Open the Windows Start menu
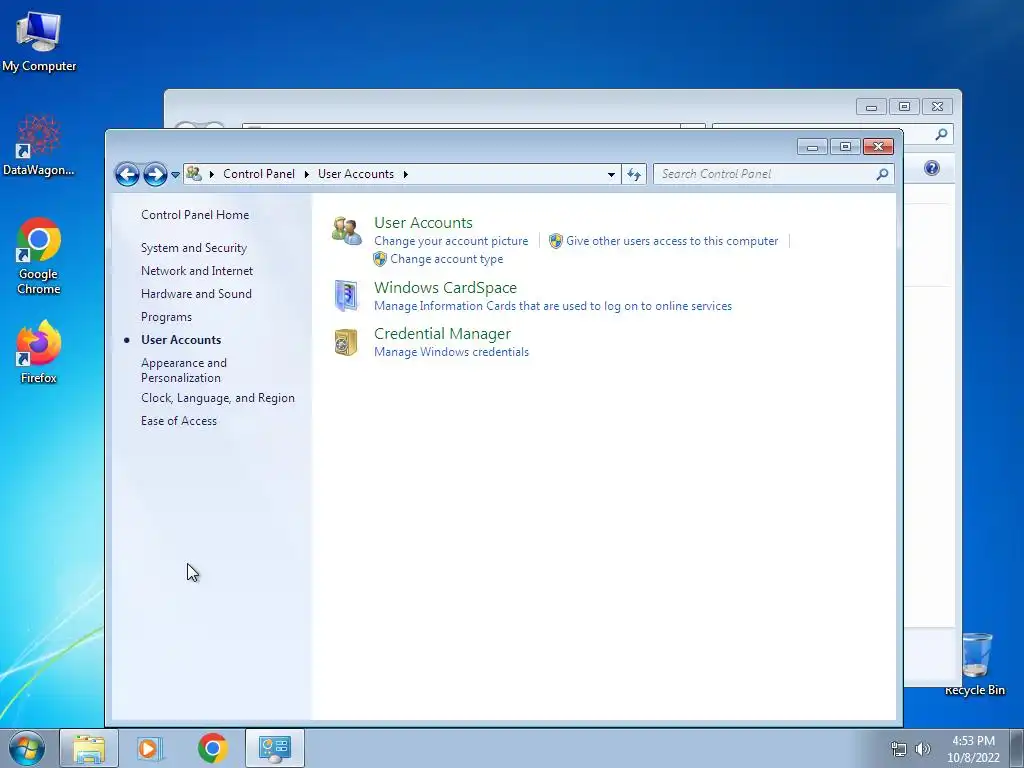This screenshot has height=768, width=1024. tap(27, 748)
